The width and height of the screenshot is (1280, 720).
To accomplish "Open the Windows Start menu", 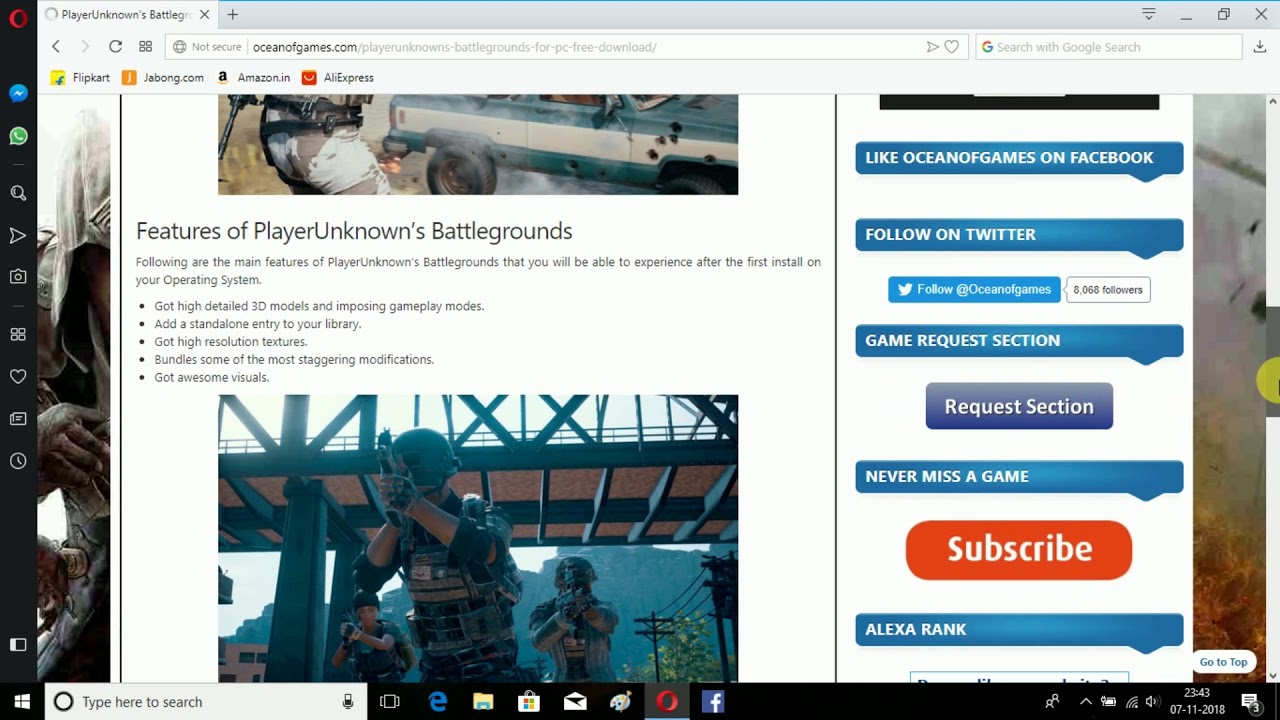I will [22, 702].
